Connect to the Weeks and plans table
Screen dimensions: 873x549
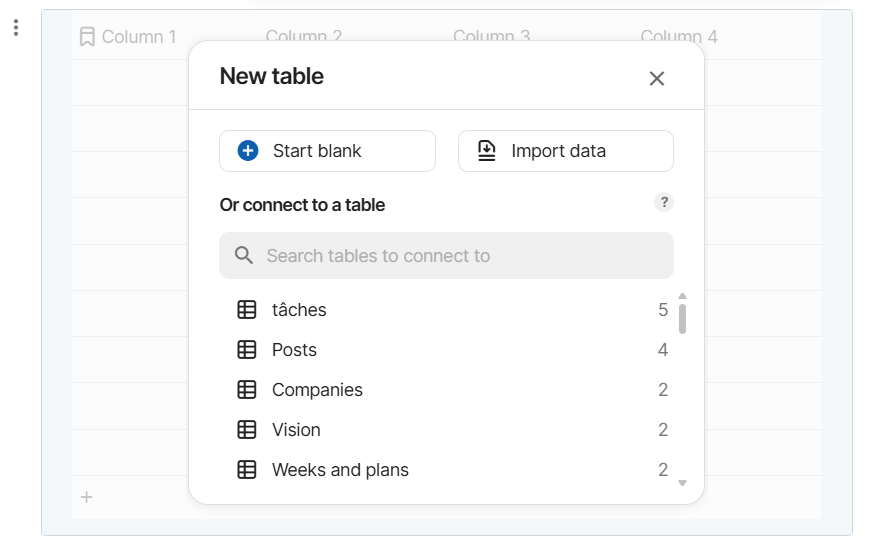tap(340, 470)
